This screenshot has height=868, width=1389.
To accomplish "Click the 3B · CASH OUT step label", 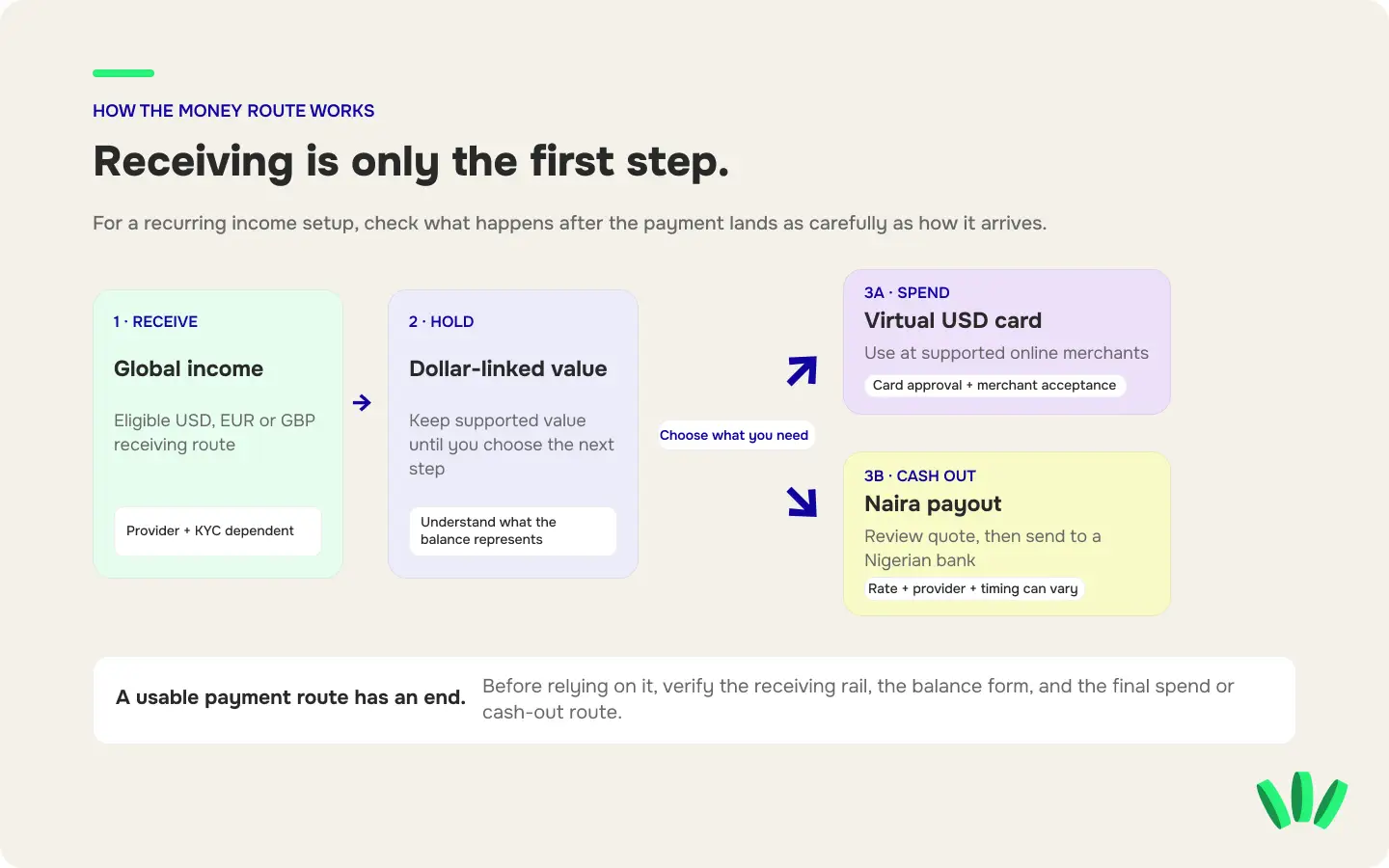I will (x=920, y=475).
